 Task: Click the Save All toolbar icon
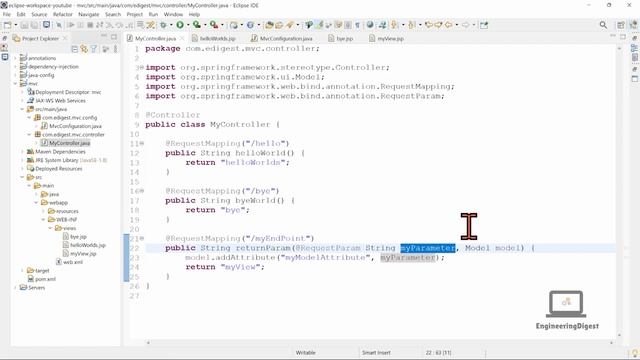coord(34,25)
